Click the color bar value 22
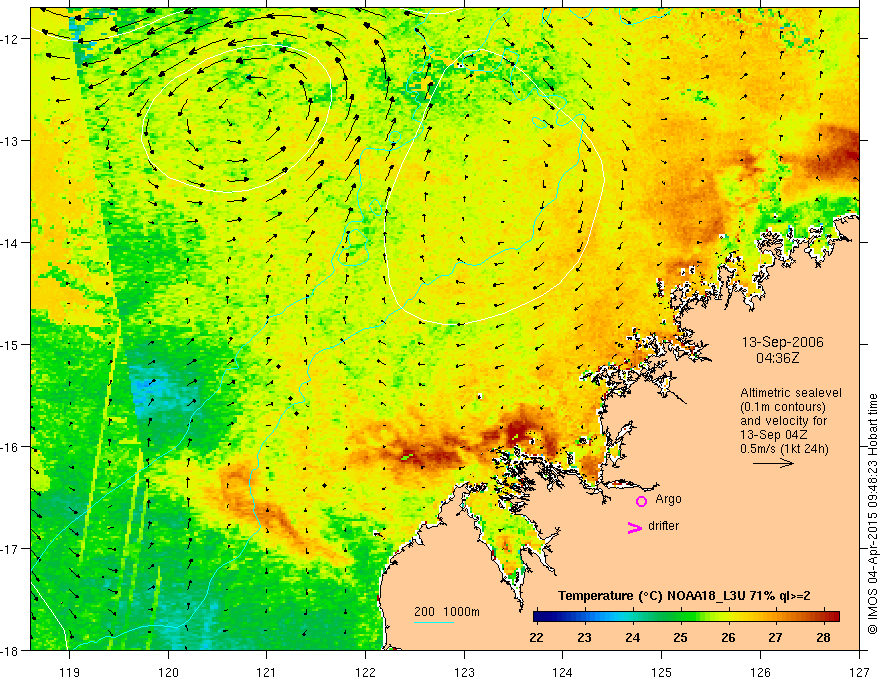The height and width of the screenshot is (680, 880). [537, 637]
